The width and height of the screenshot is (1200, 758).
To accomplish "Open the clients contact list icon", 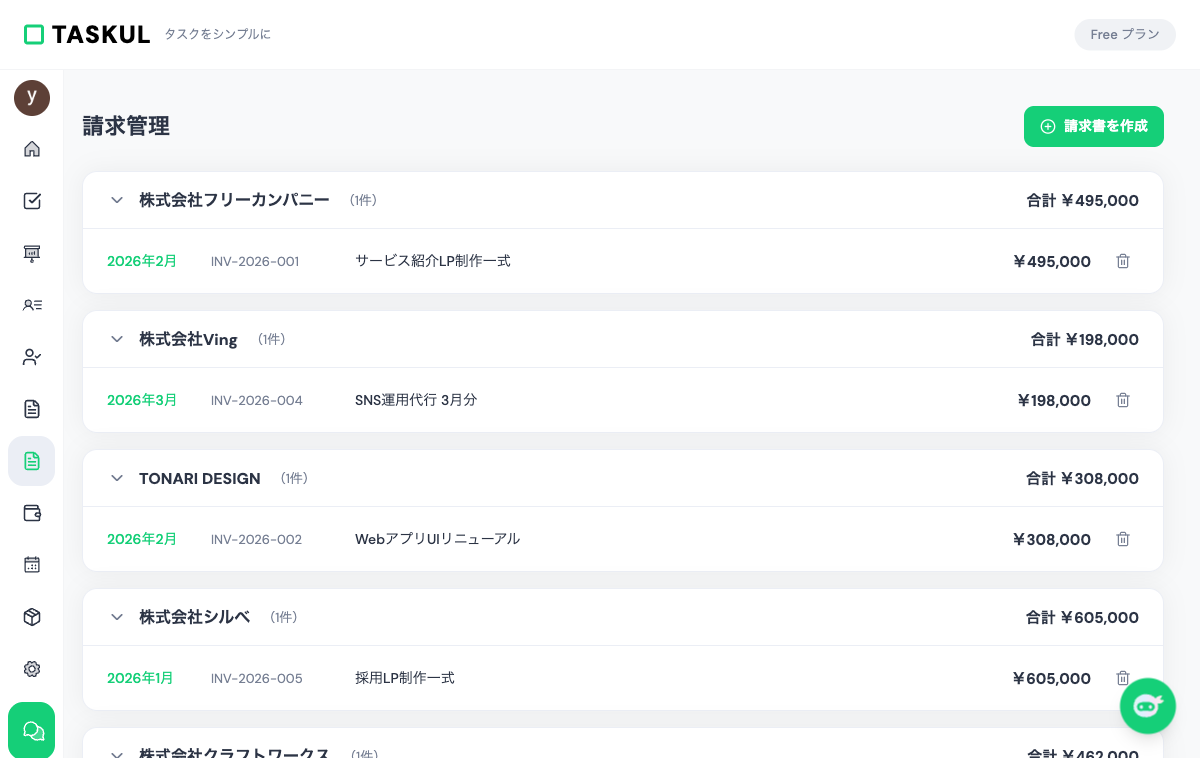I will pyautogui.click(x=32, y=305).
